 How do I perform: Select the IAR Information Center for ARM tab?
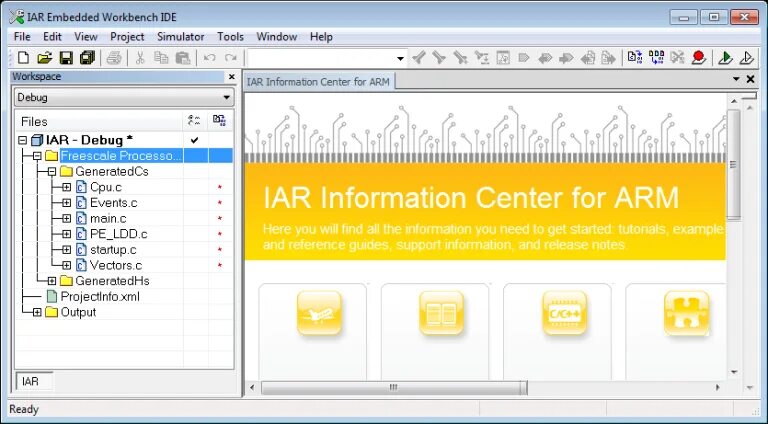point(318,82)
